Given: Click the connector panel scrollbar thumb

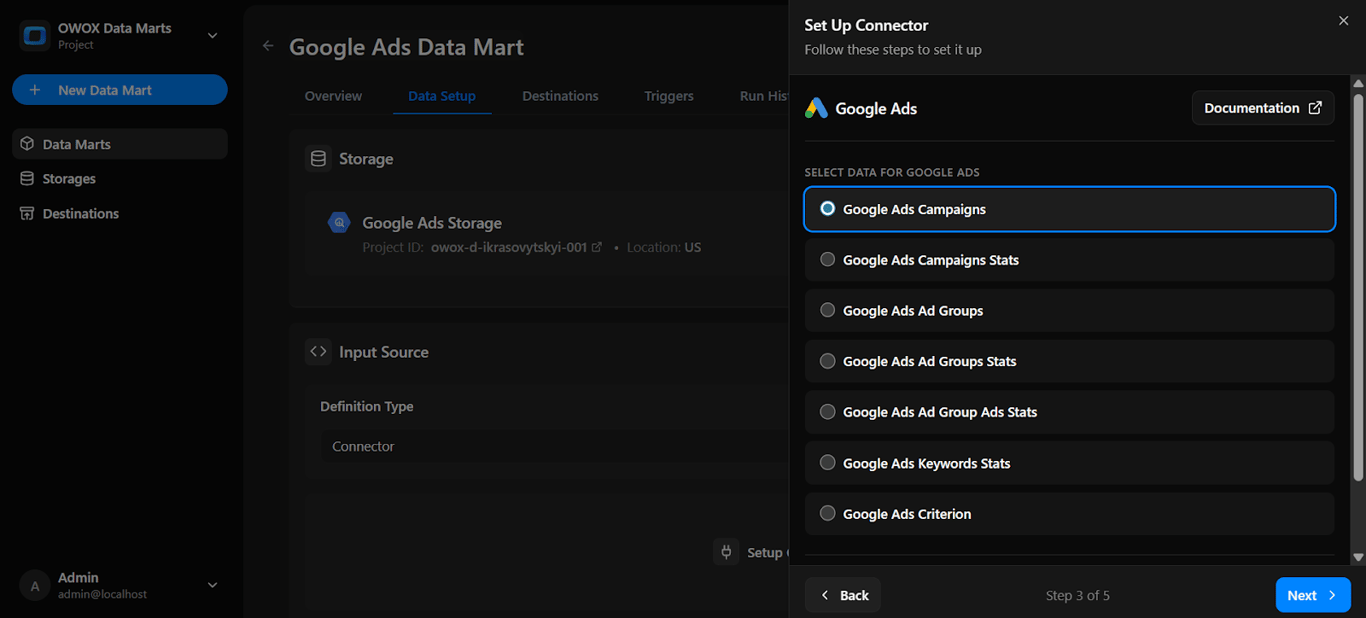Looking at the screenshot, I should [1358, 287].
